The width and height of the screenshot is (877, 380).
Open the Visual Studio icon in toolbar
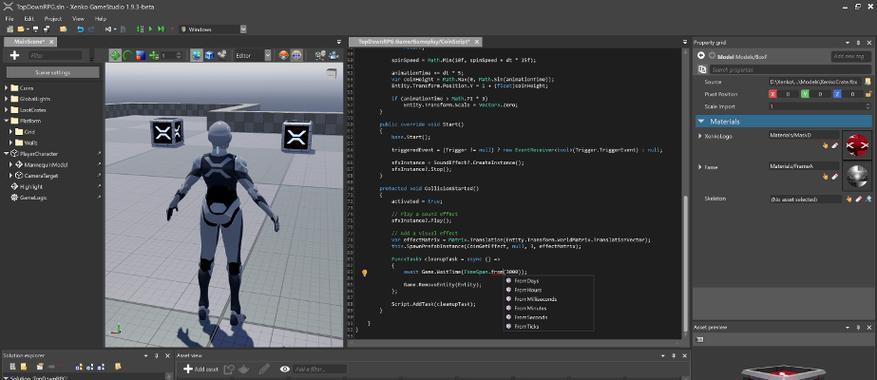tap(108, 29)
